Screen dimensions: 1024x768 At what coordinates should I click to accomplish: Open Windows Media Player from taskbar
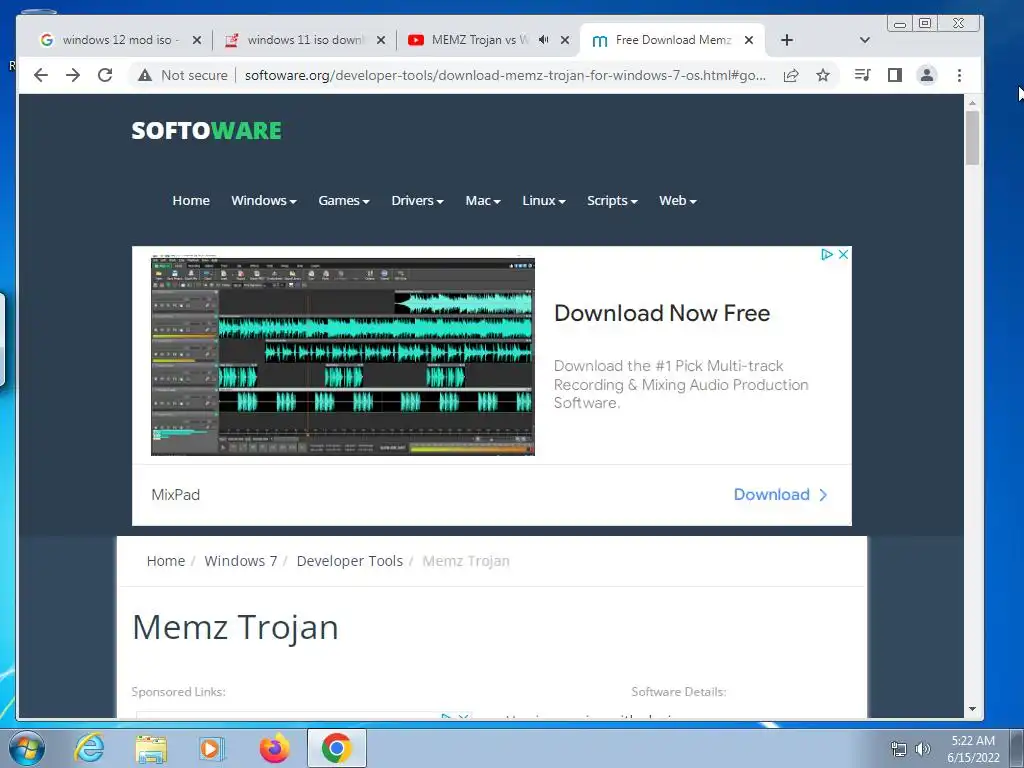[210, 748]
